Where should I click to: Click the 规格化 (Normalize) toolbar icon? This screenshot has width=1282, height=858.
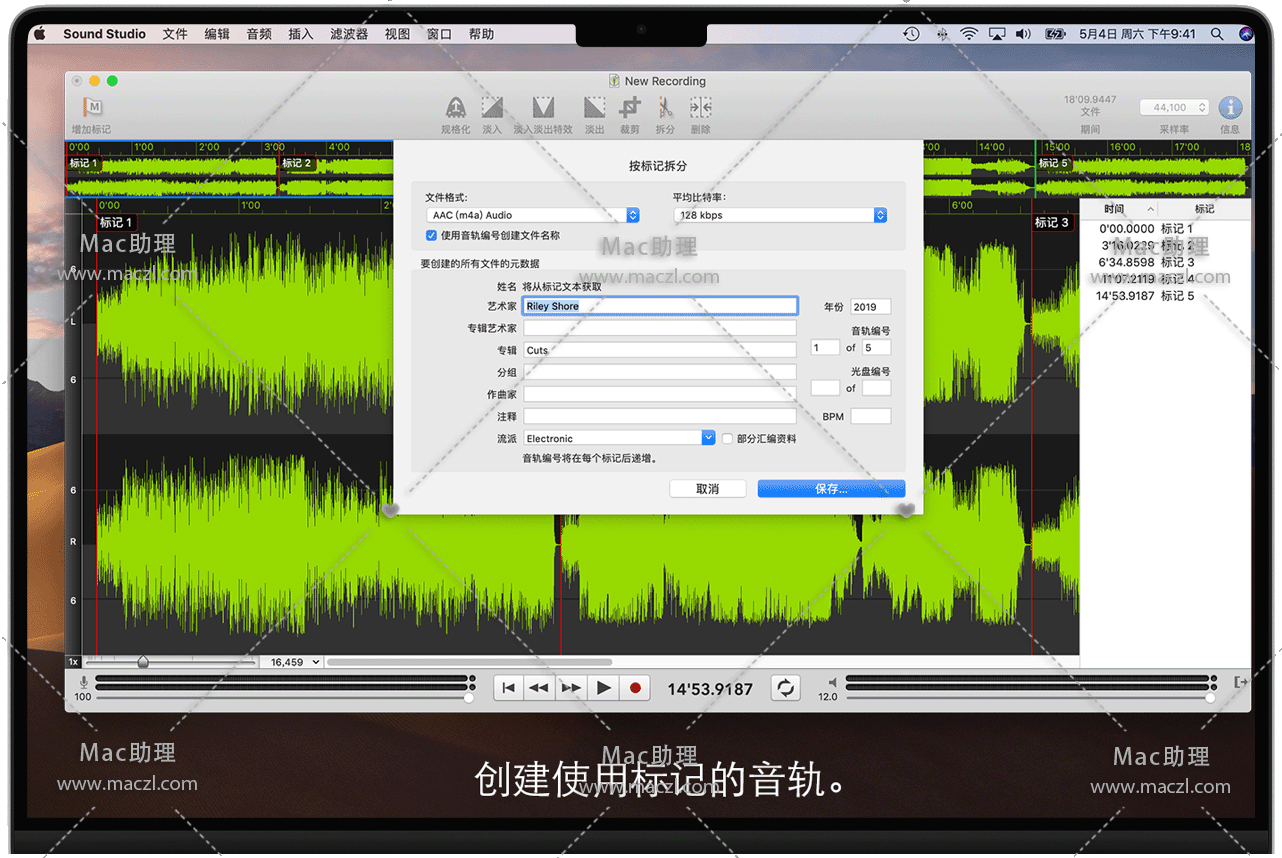click(x=455, y=108)
